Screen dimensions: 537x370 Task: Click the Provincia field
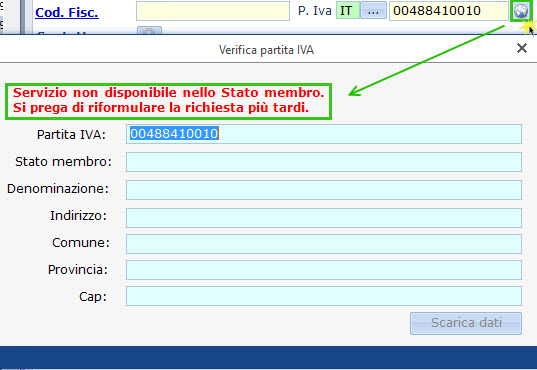pos(324,270)
